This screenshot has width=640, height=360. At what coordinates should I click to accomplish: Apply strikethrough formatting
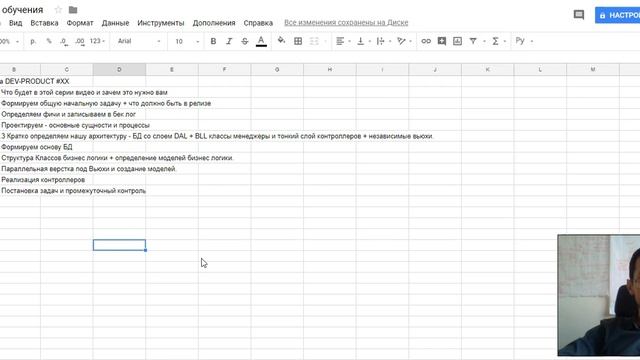point(244,41)
